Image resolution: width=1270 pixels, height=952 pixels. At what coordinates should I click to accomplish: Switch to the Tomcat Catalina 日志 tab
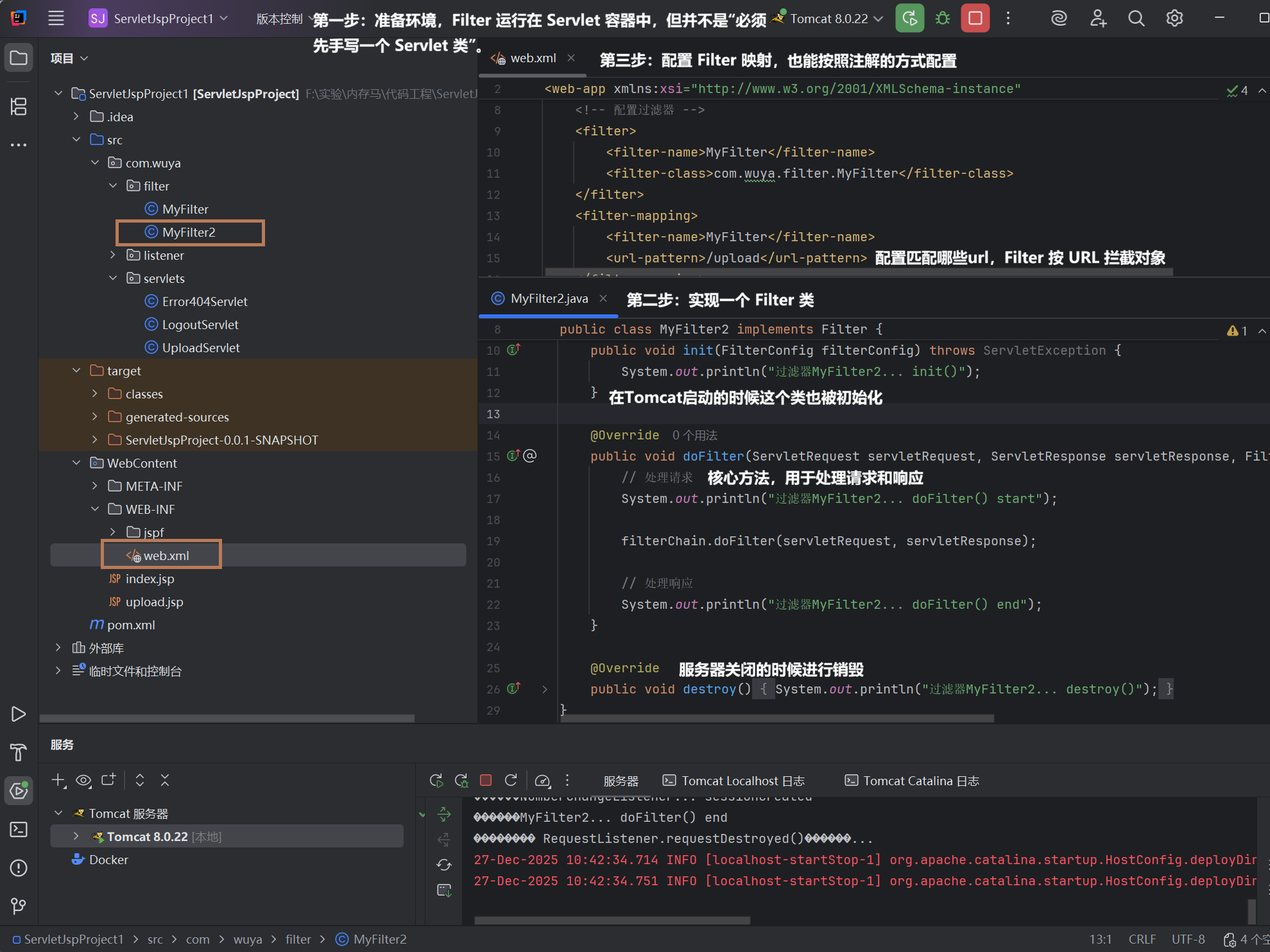pyautogui.click(x=912, y=781)
